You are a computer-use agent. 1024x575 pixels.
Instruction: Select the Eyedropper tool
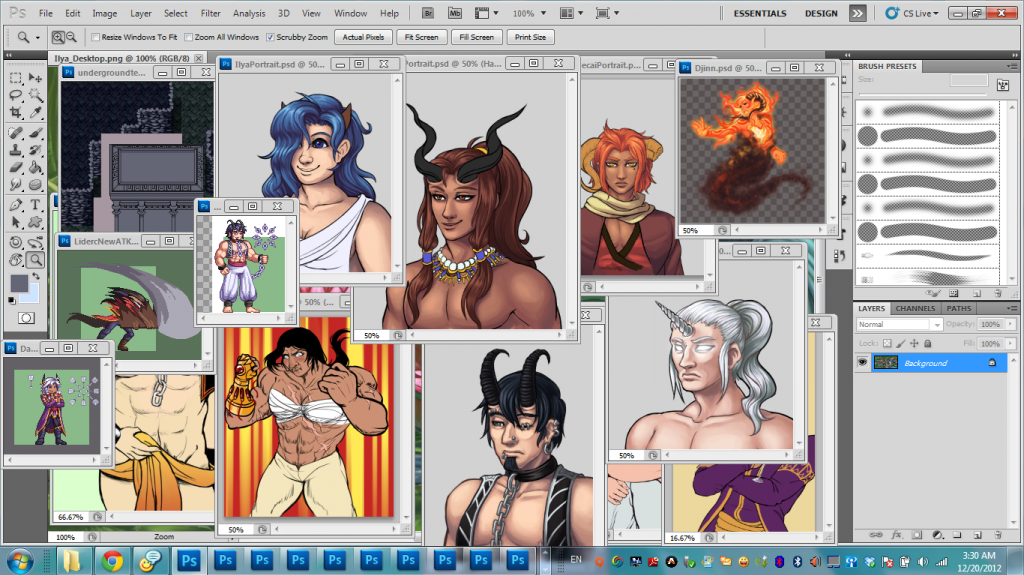(35, 112)
